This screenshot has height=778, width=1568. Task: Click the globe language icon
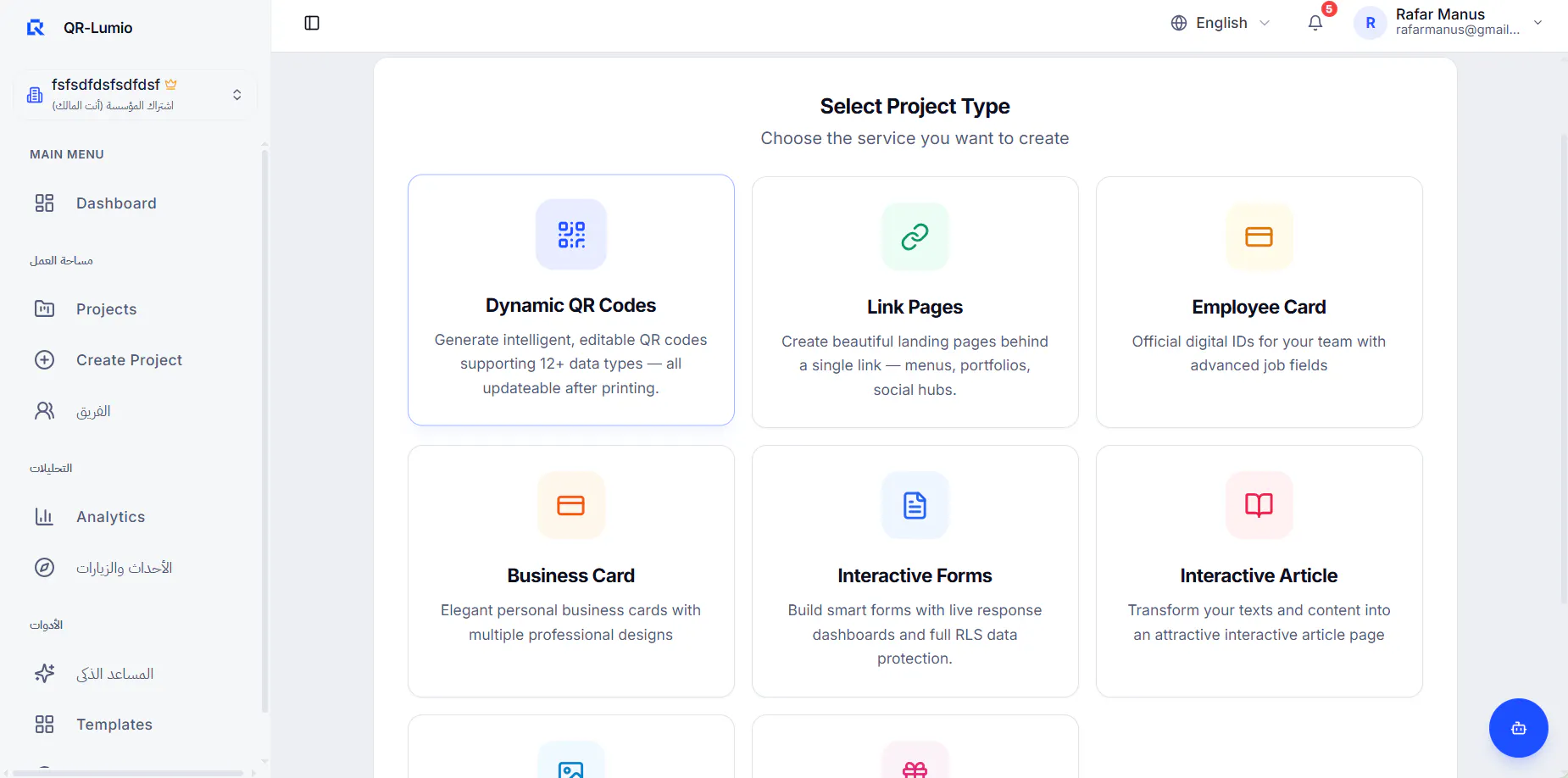1179,23
